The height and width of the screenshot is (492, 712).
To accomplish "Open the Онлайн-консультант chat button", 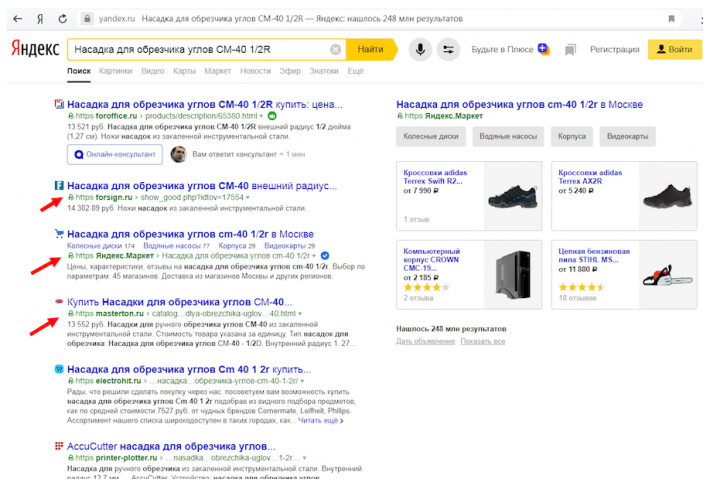I will 115,154.
